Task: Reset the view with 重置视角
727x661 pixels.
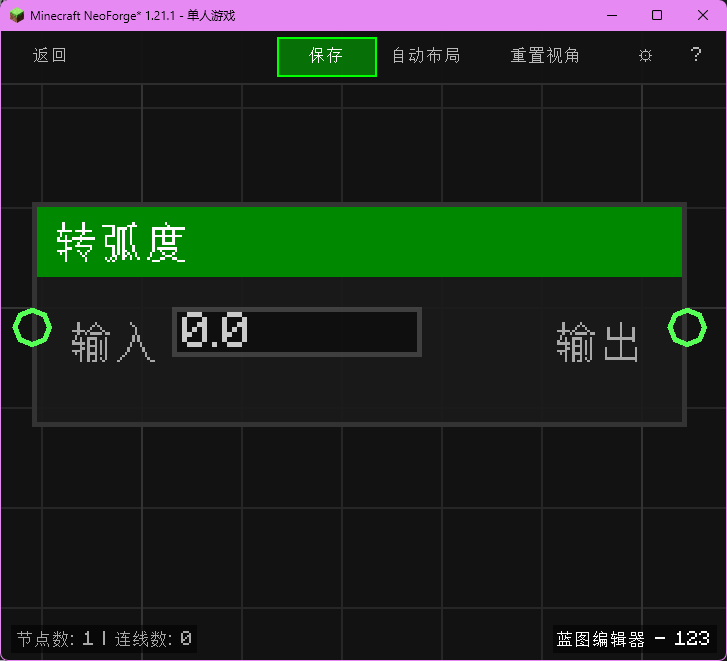Action: click(545, 56)
